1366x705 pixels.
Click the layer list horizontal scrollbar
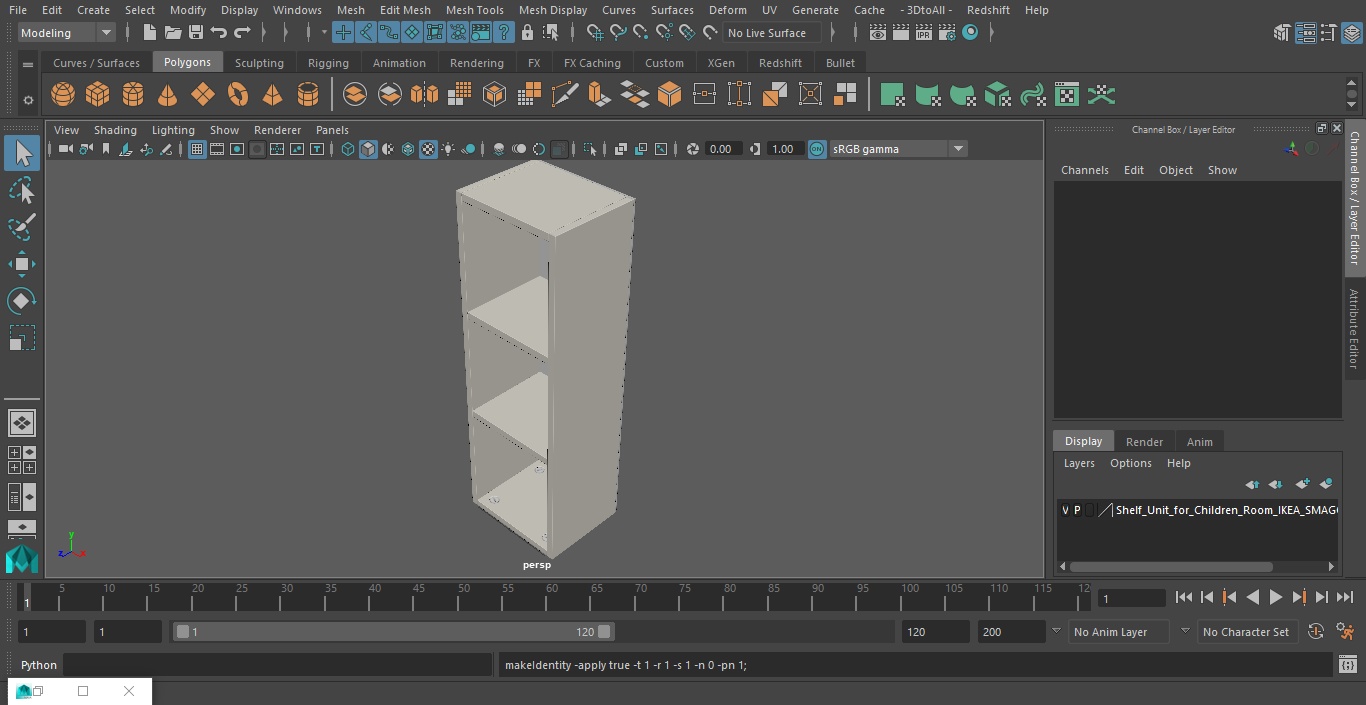[1170, 566]
